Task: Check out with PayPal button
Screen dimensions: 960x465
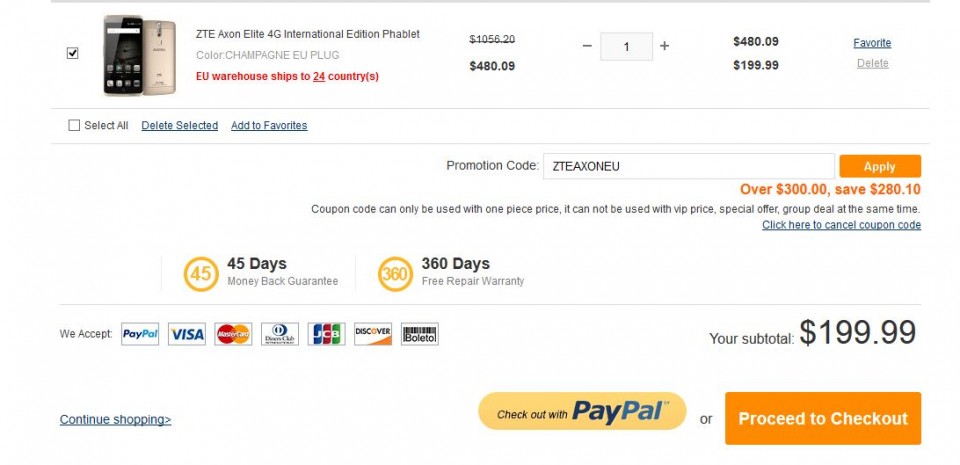Action: coord(582,412)
